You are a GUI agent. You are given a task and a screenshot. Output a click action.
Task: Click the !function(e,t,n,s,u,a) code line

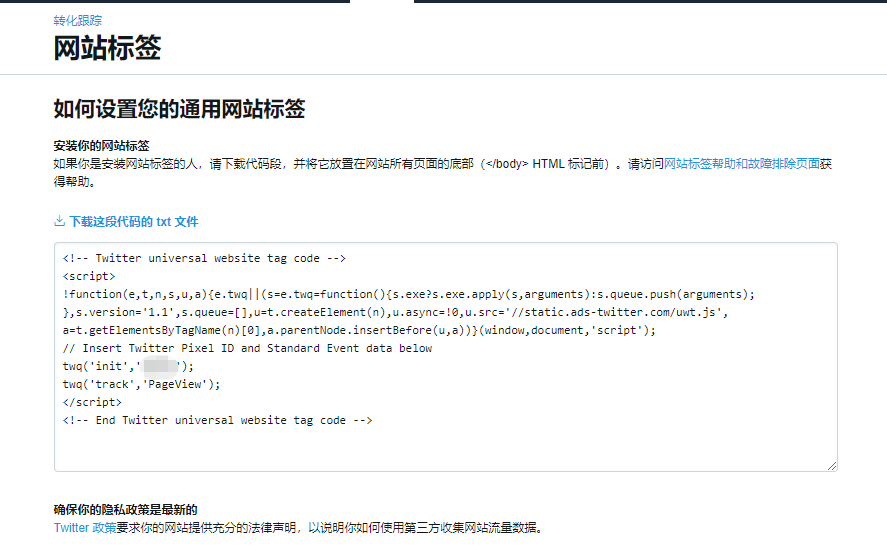tap(408, 295)
